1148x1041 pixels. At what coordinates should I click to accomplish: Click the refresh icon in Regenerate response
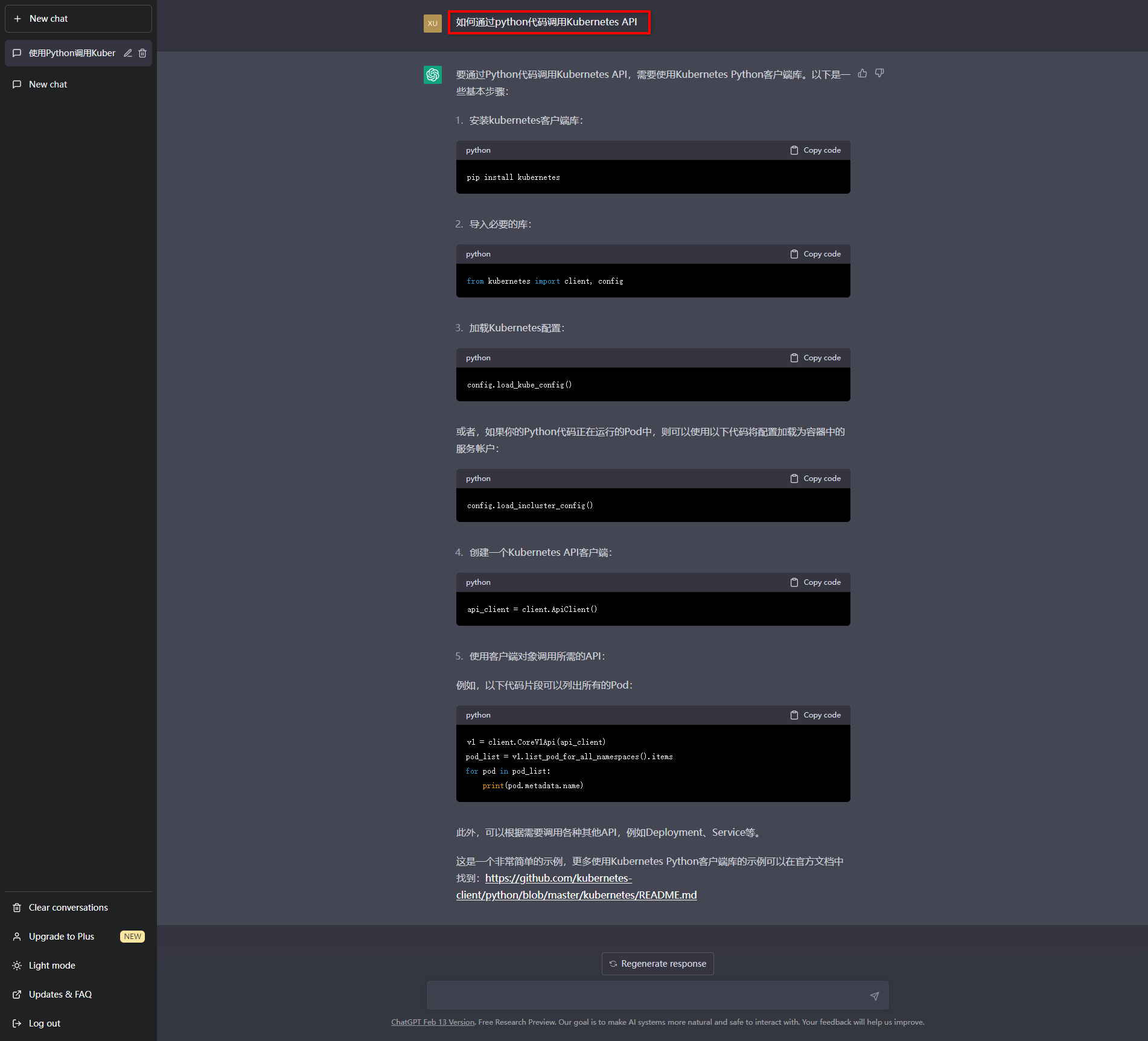613,964
